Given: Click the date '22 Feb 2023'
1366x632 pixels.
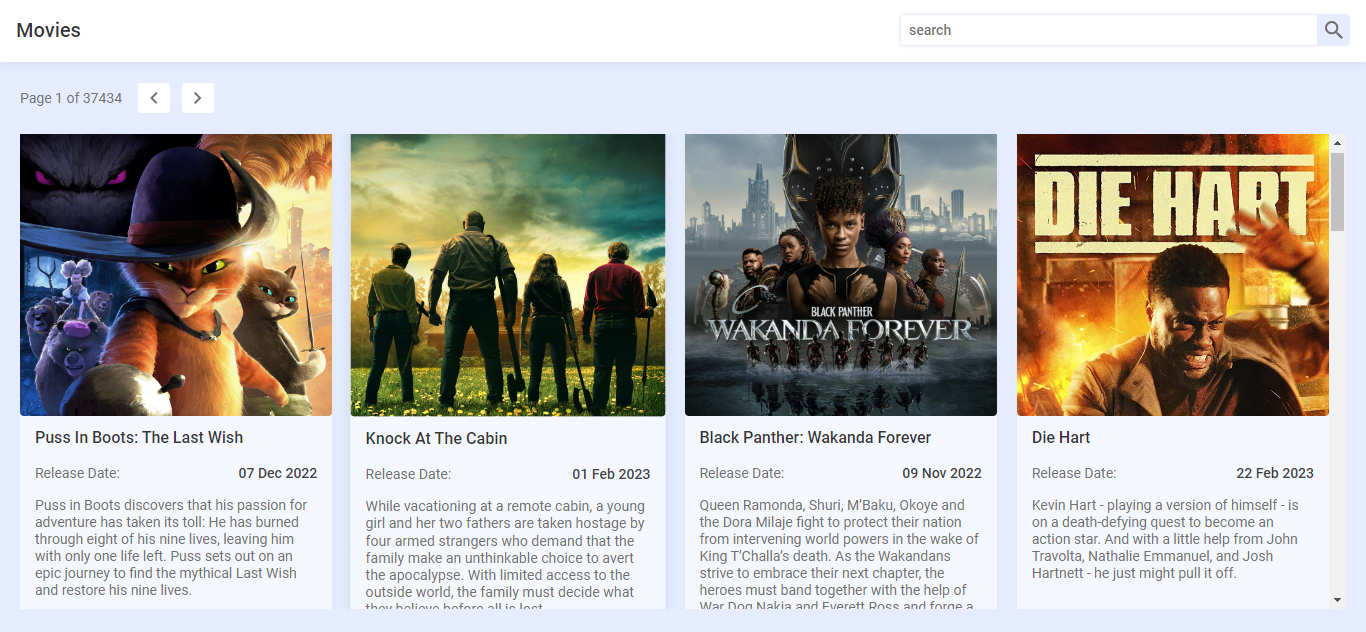Looking at the screenshot, I should click(1275, 473).
